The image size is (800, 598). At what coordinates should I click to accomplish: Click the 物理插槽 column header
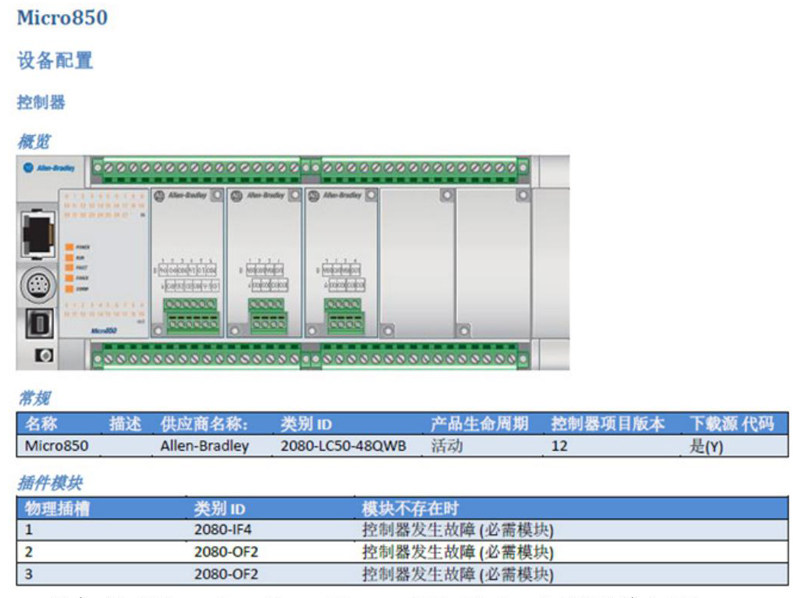(x=57, y=508)
